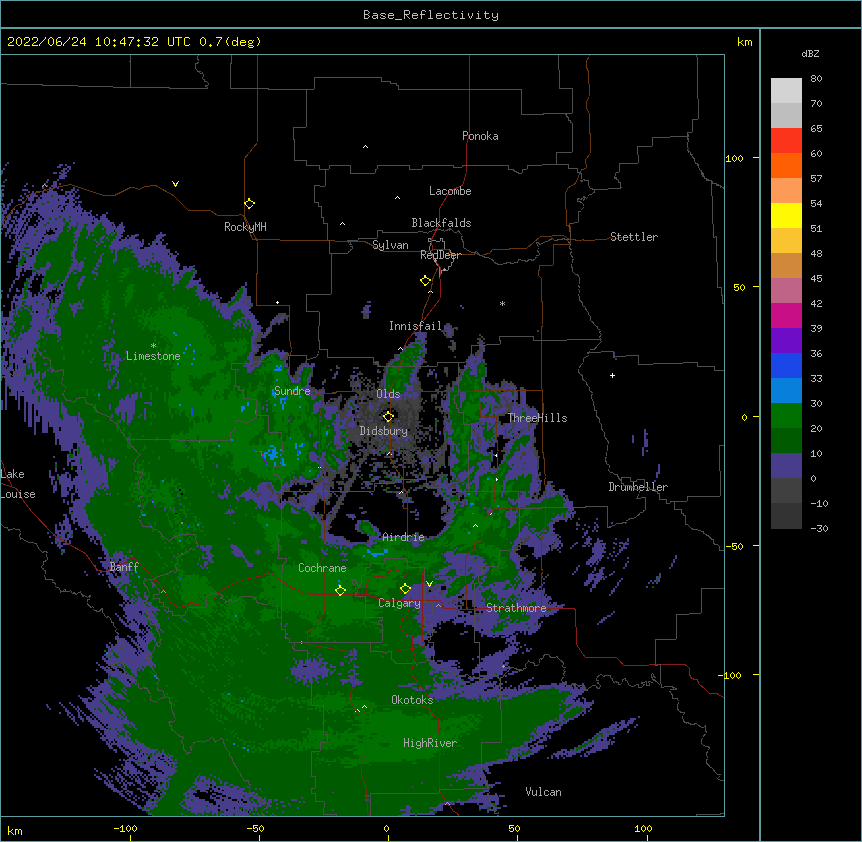Click the blue 33–36 dBZ legend swatch

786,365
